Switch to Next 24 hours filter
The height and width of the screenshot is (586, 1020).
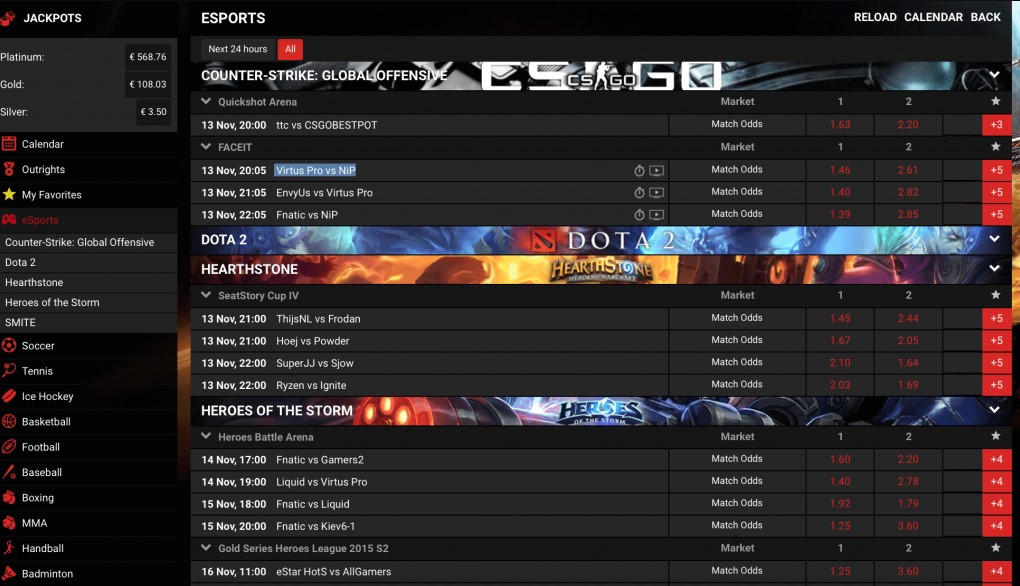click(x=237, y=49)
